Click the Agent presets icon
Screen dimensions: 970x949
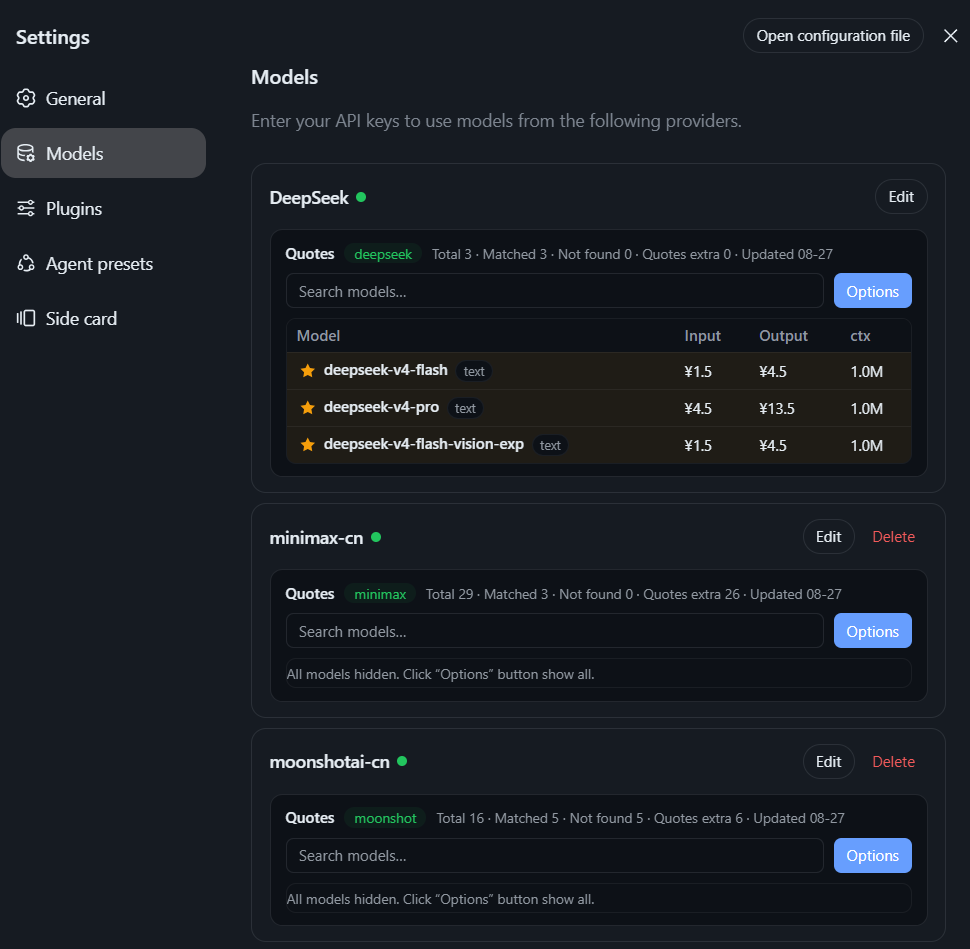point(26,264)
